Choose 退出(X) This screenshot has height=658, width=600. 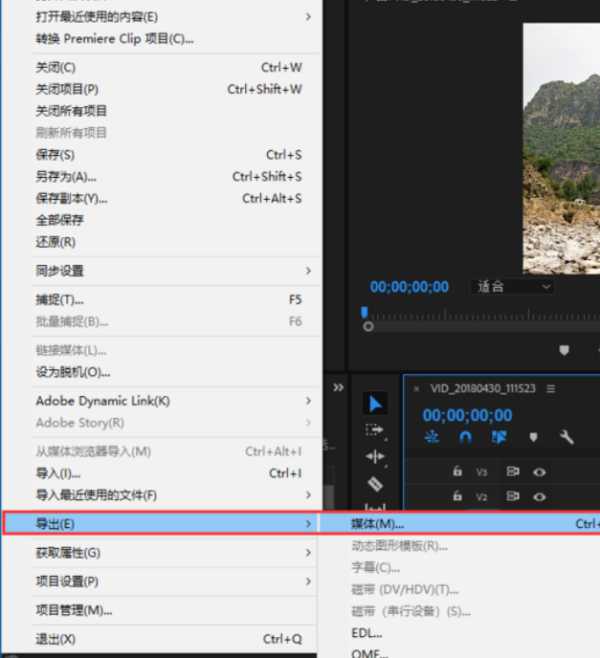click(175, 639)
